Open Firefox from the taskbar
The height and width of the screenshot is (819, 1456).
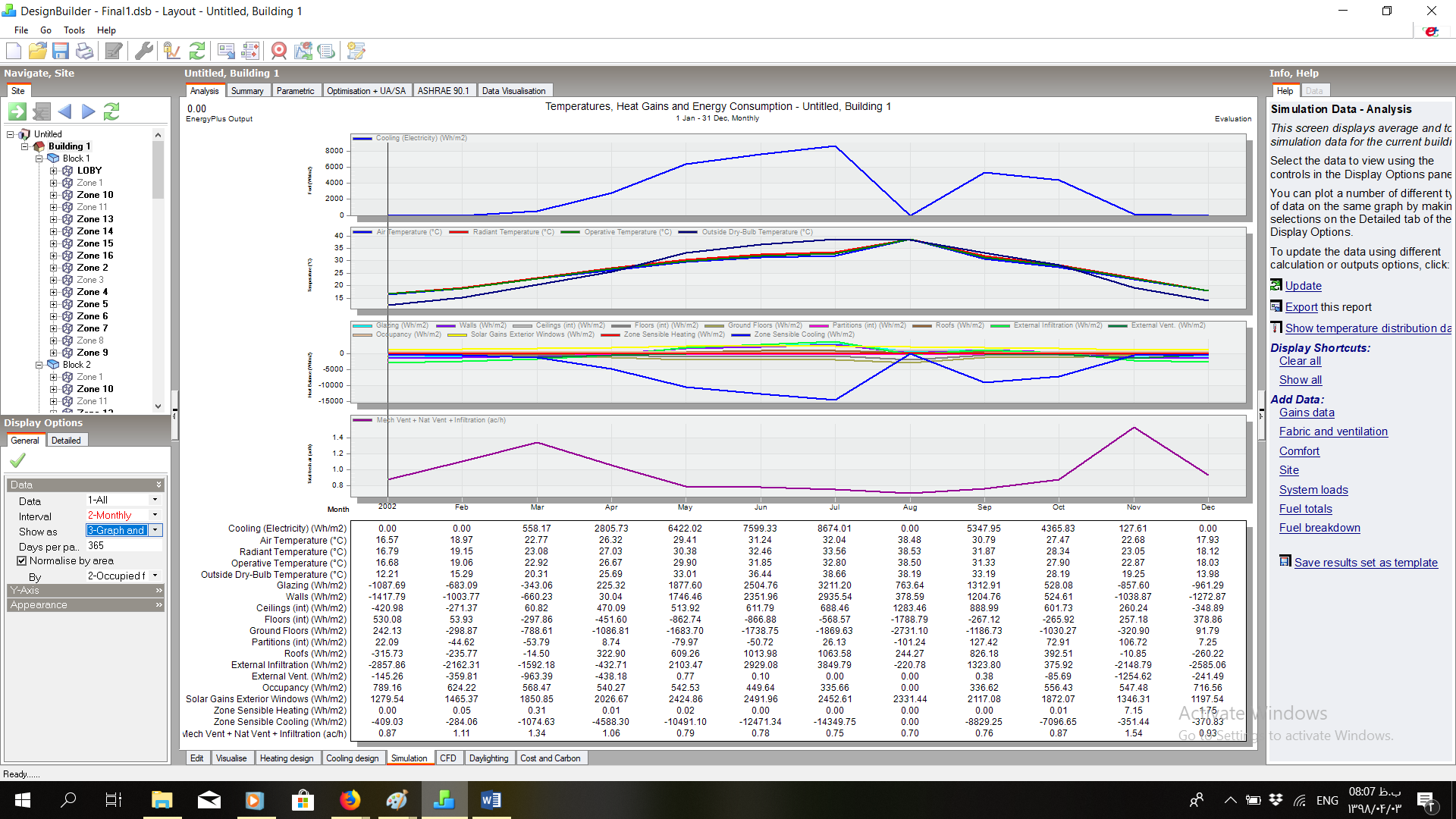[x=350, y=800]
